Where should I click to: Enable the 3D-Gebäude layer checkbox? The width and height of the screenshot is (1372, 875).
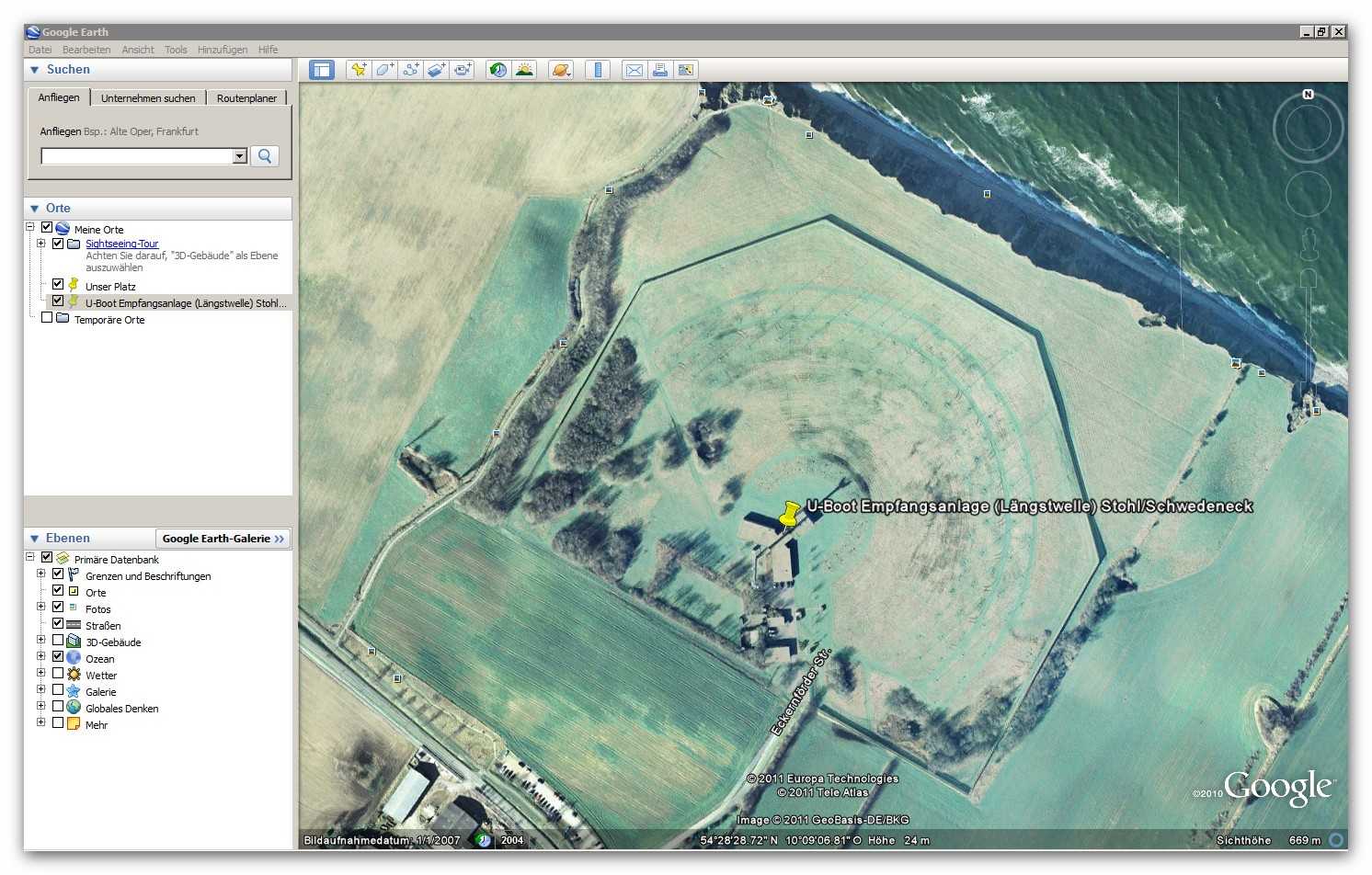58,641
